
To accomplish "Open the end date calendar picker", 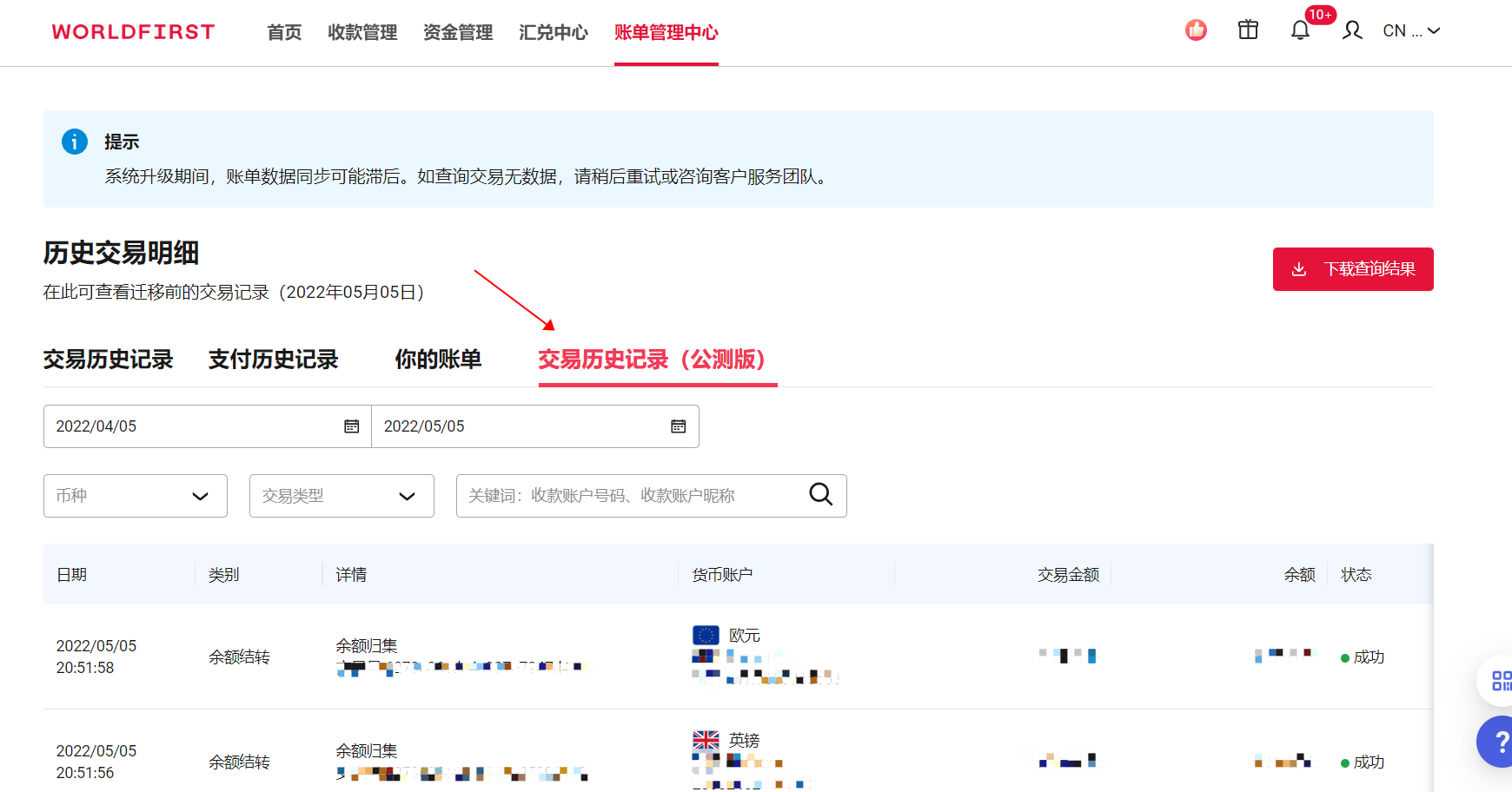I will coord(679,426).
